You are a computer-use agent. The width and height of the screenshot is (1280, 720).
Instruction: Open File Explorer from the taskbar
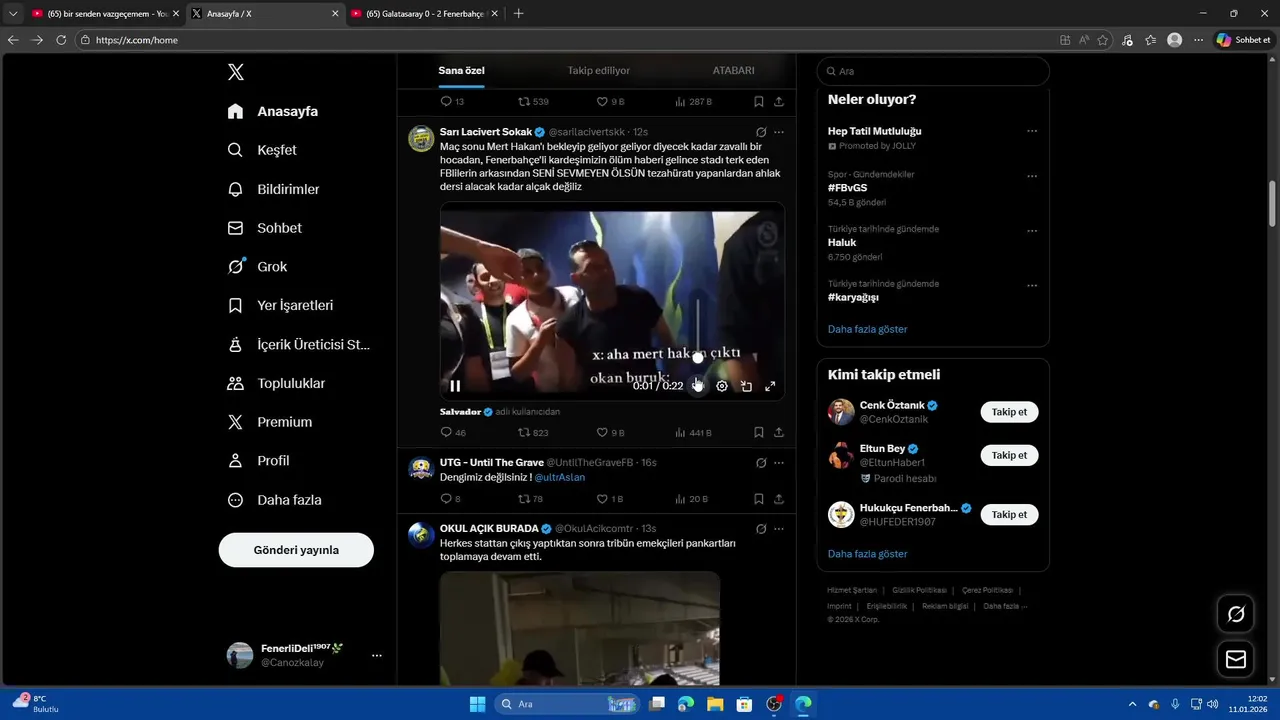(x=715, y=704)
